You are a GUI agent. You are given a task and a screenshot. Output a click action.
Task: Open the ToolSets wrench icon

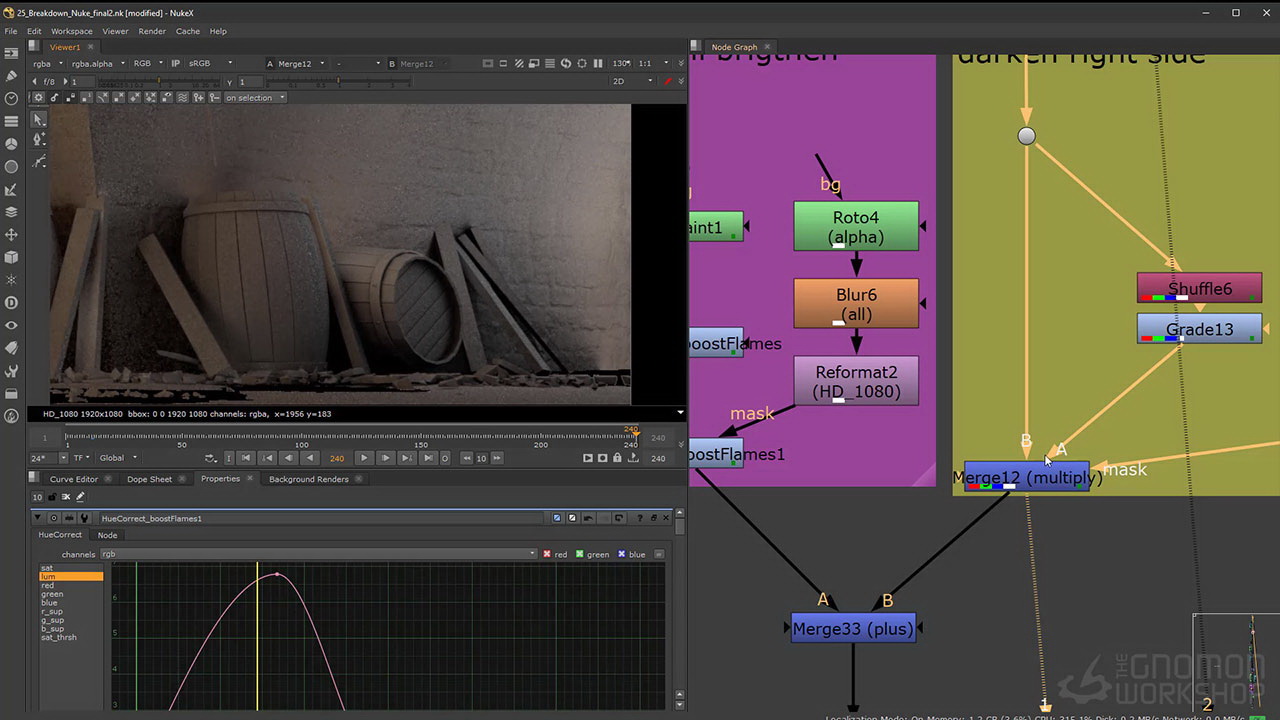click(x=11, y=370)
